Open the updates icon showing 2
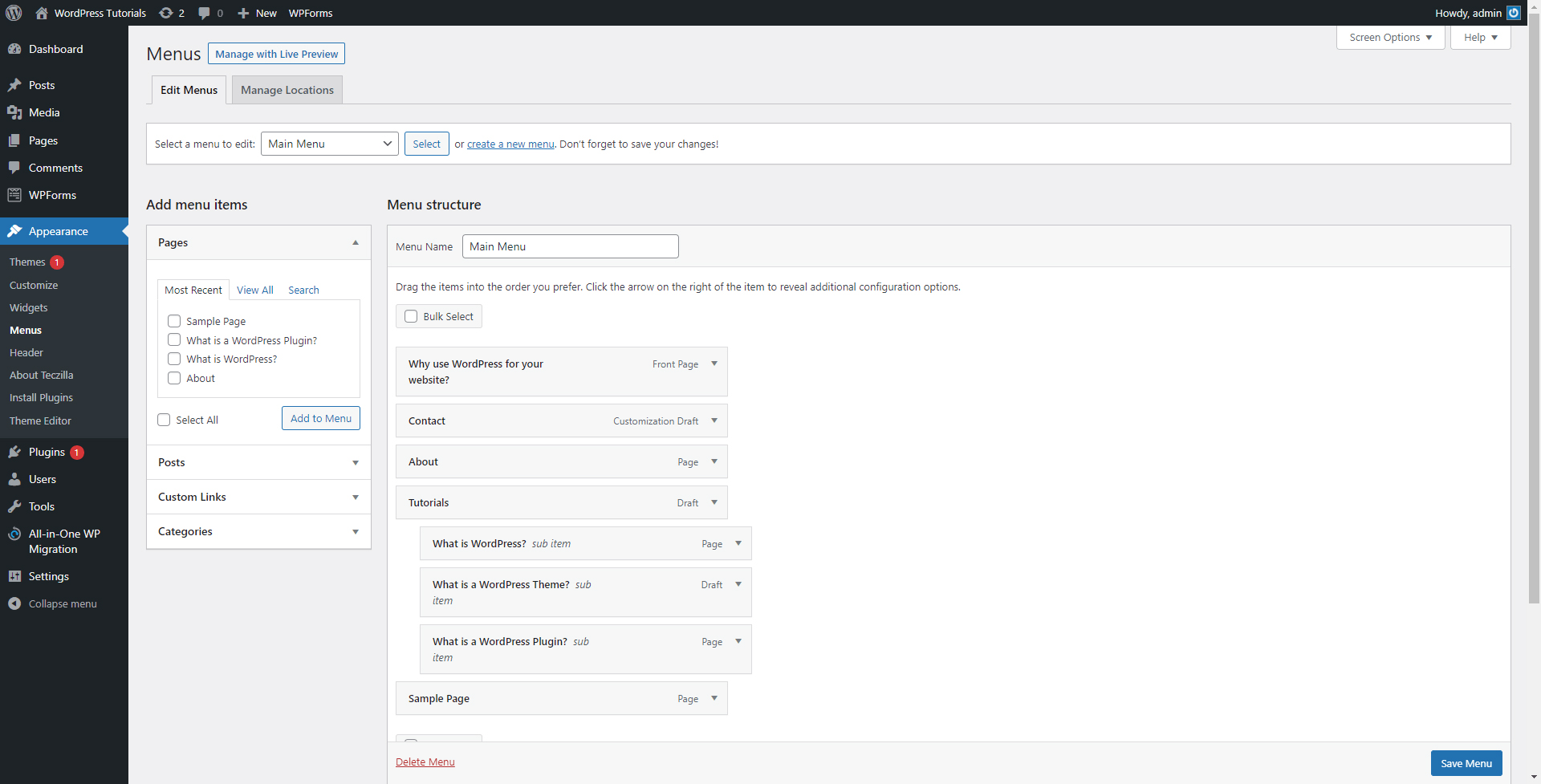 (x=166, y=13)
